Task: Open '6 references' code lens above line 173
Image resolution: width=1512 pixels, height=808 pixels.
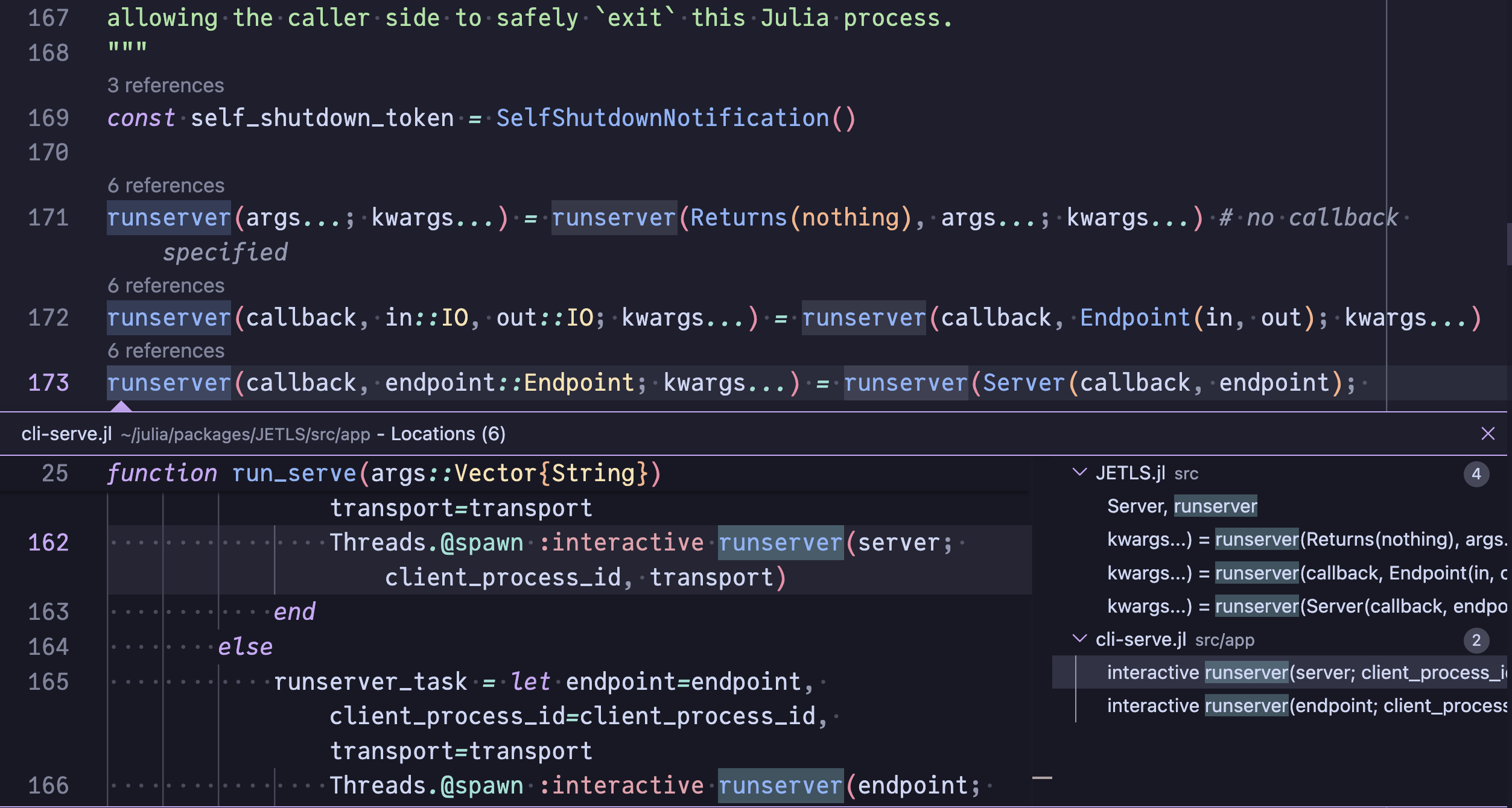Action: 165,351
